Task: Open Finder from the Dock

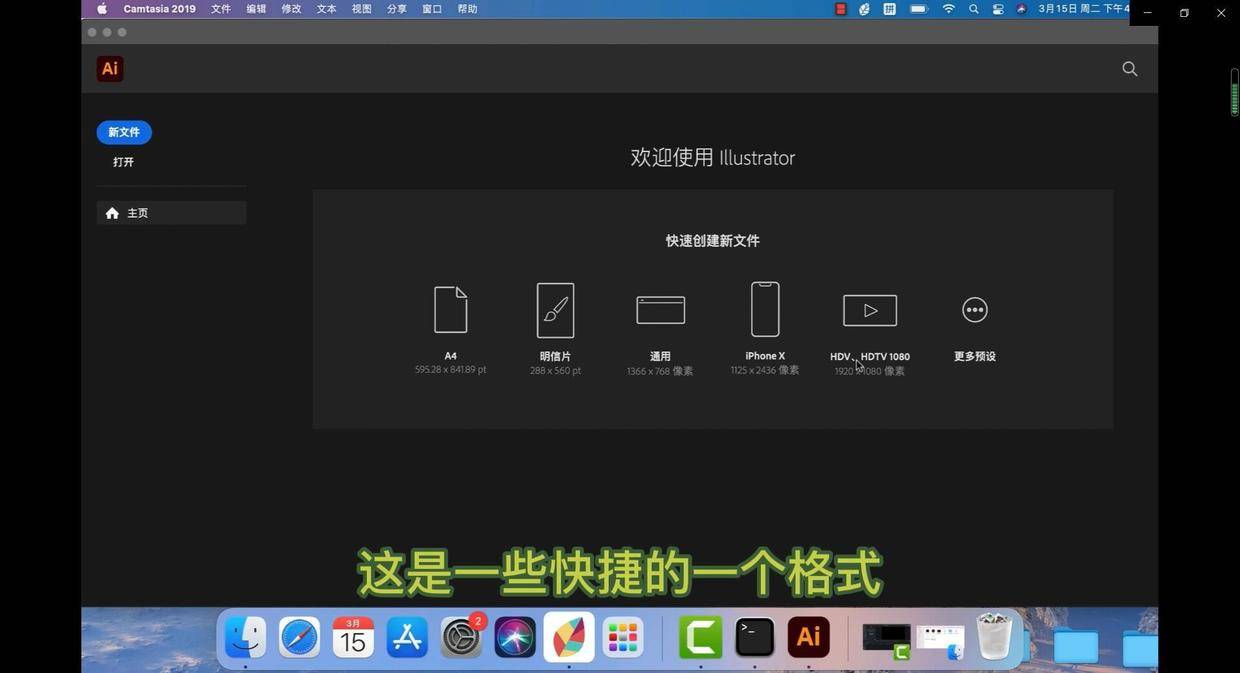Action: (x=245, y=637)
